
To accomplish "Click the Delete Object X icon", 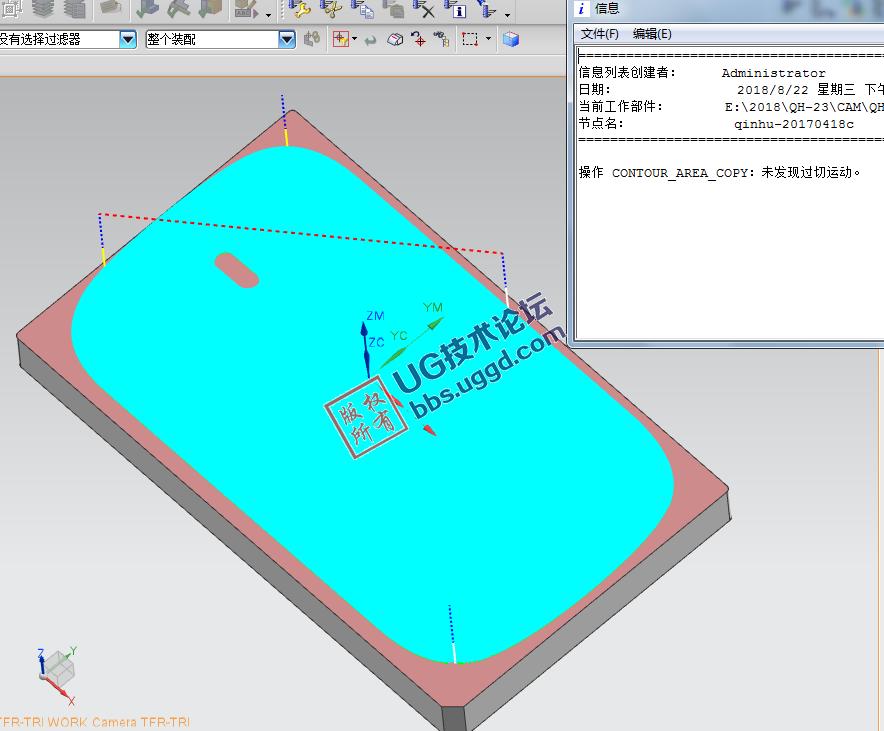I will [x=424, y=10].
